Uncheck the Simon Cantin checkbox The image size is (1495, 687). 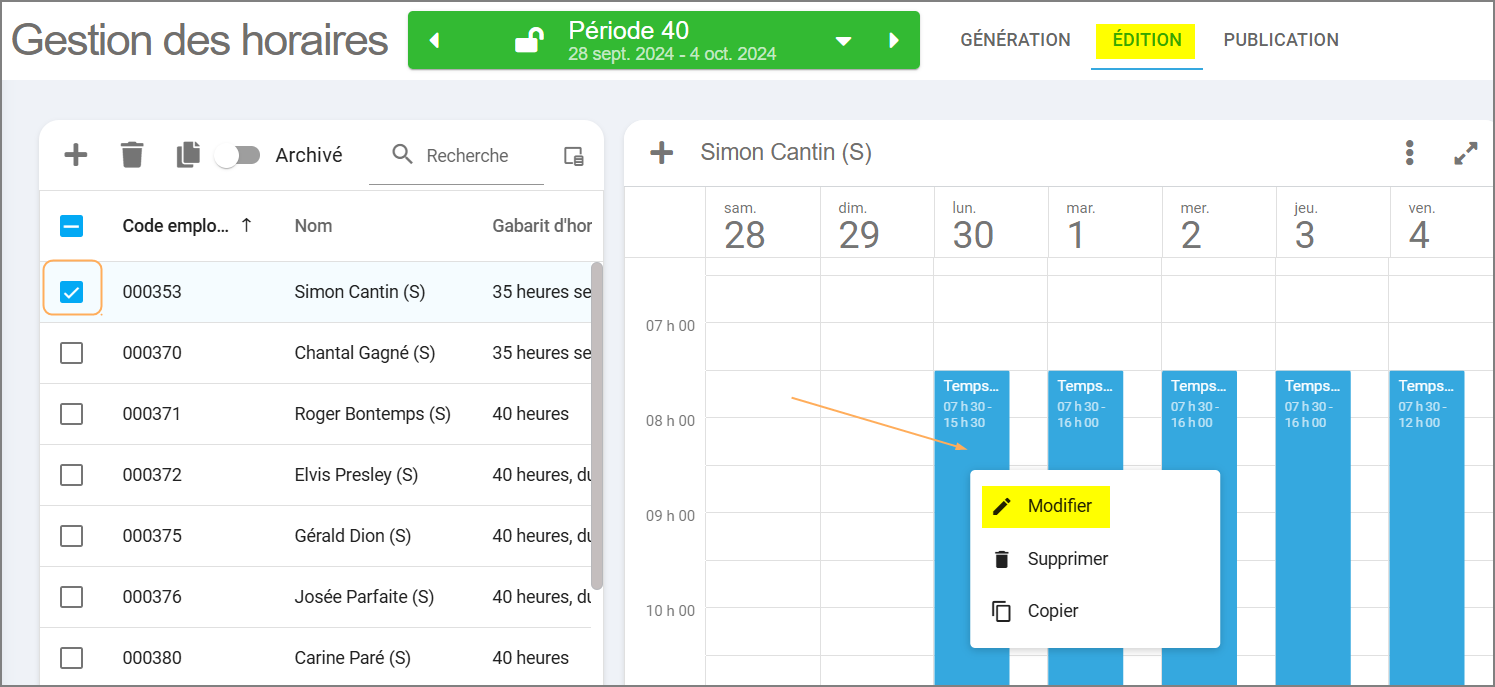(71, 292)
